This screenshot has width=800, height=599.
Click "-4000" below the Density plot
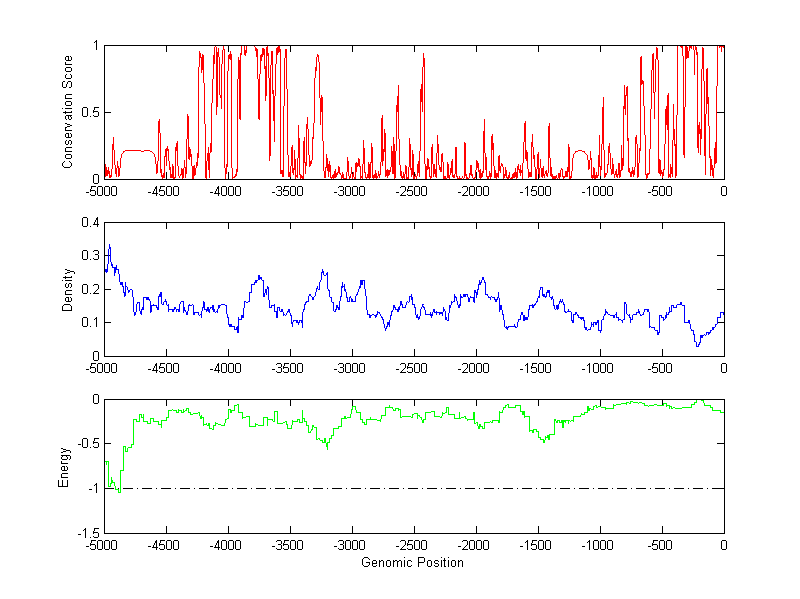click(226, 368)
